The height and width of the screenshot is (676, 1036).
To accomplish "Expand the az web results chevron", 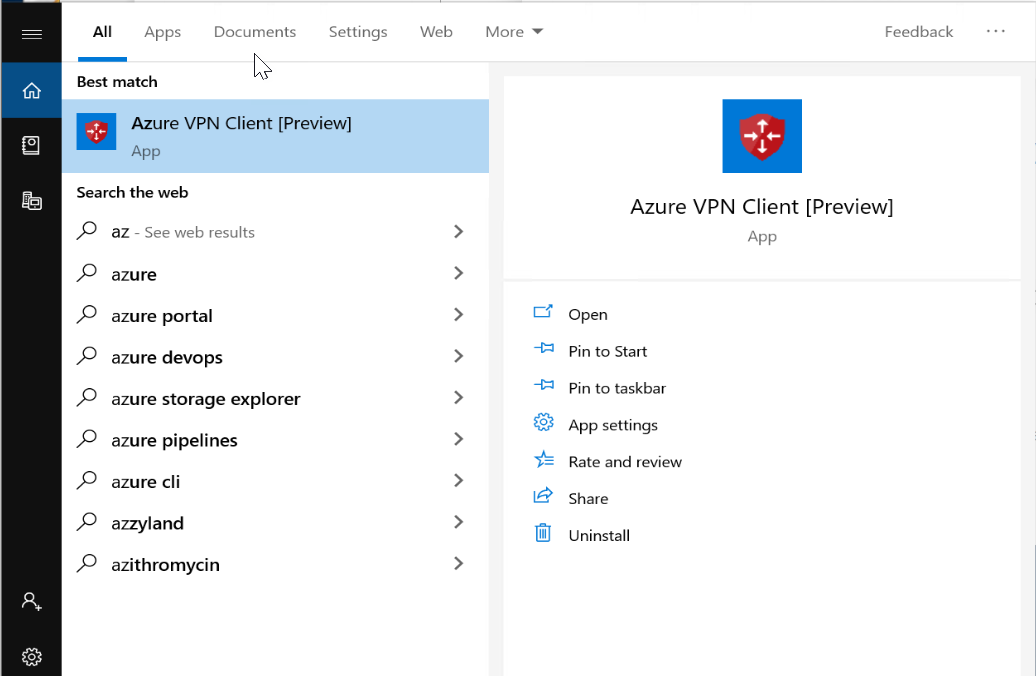I will click(x=459, y=231).
